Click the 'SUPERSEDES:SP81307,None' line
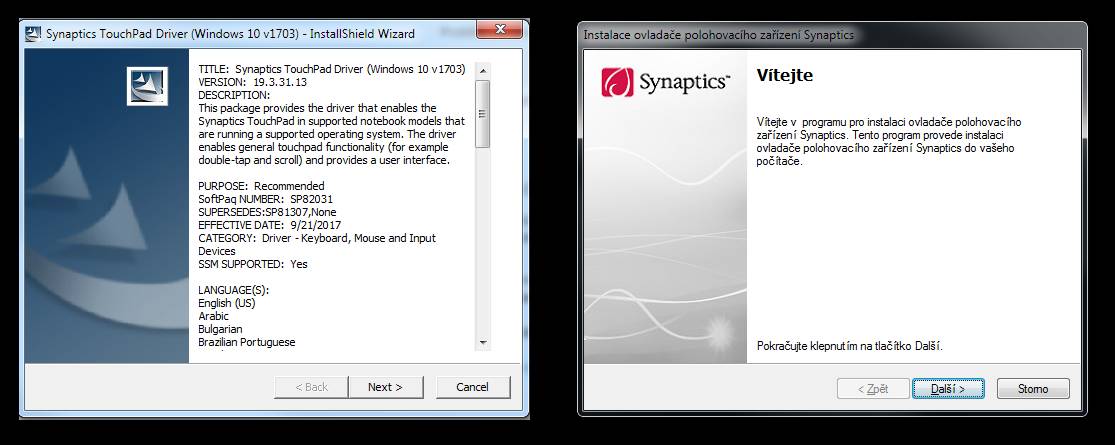 coord(267,212)
